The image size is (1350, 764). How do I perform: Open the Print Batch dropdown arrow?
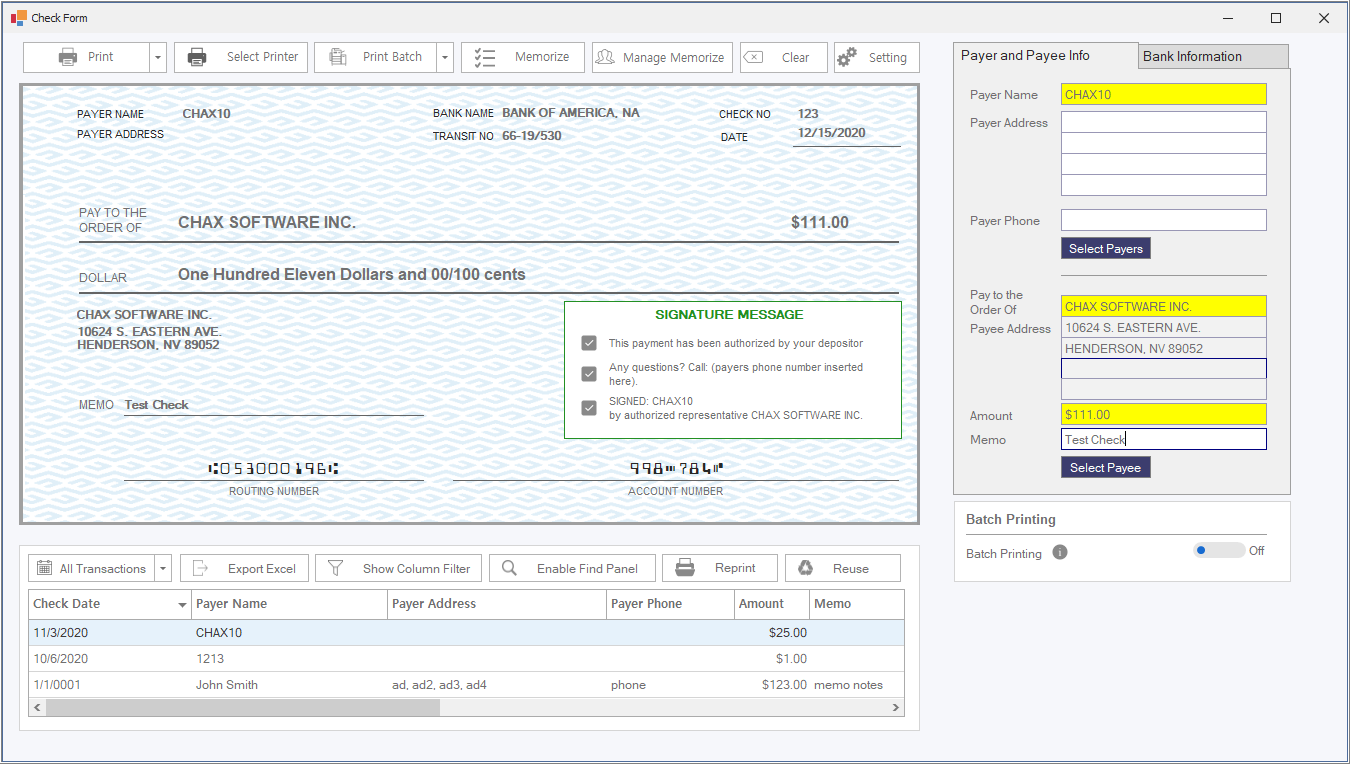point(444,58)
